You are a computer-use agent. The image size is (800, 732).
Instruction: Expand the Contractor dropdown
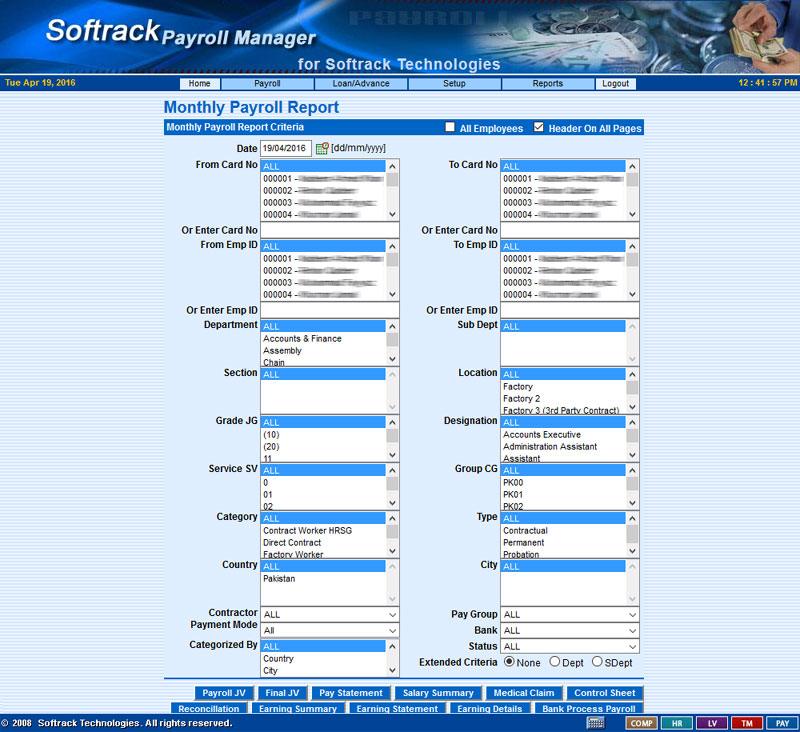pyautogui.click(x=330, y=615)
